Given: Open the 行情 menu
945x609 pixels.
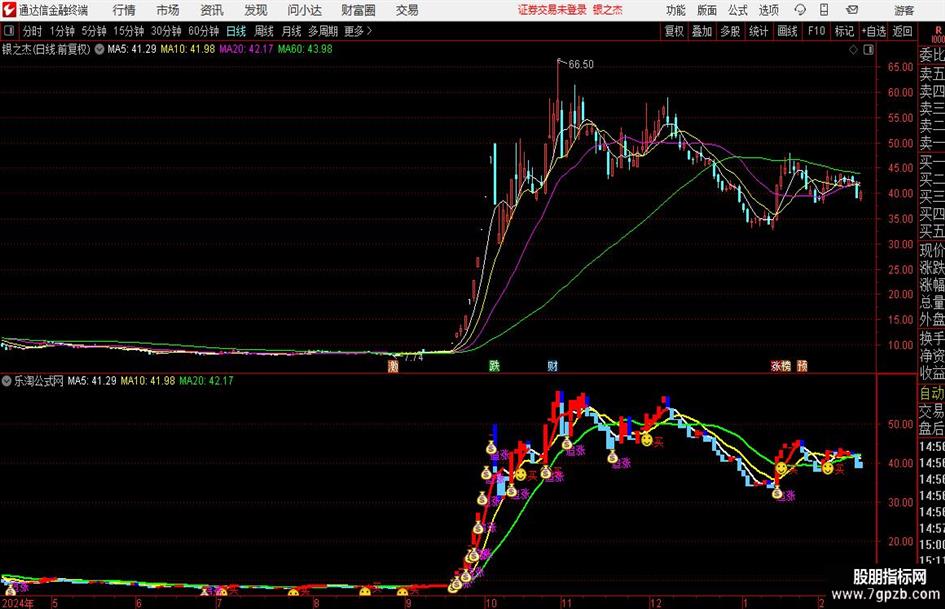Looking at the screenshot, I should 124,10.
